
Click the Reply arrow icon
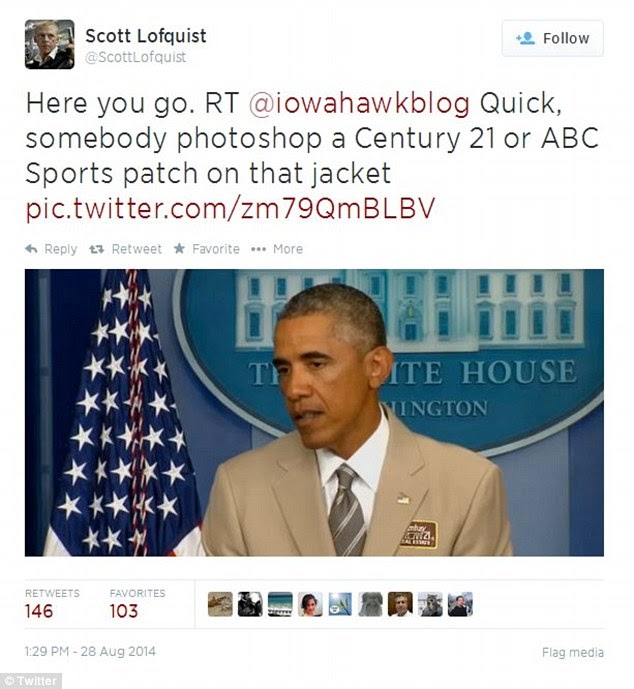[x=31, y=249]
